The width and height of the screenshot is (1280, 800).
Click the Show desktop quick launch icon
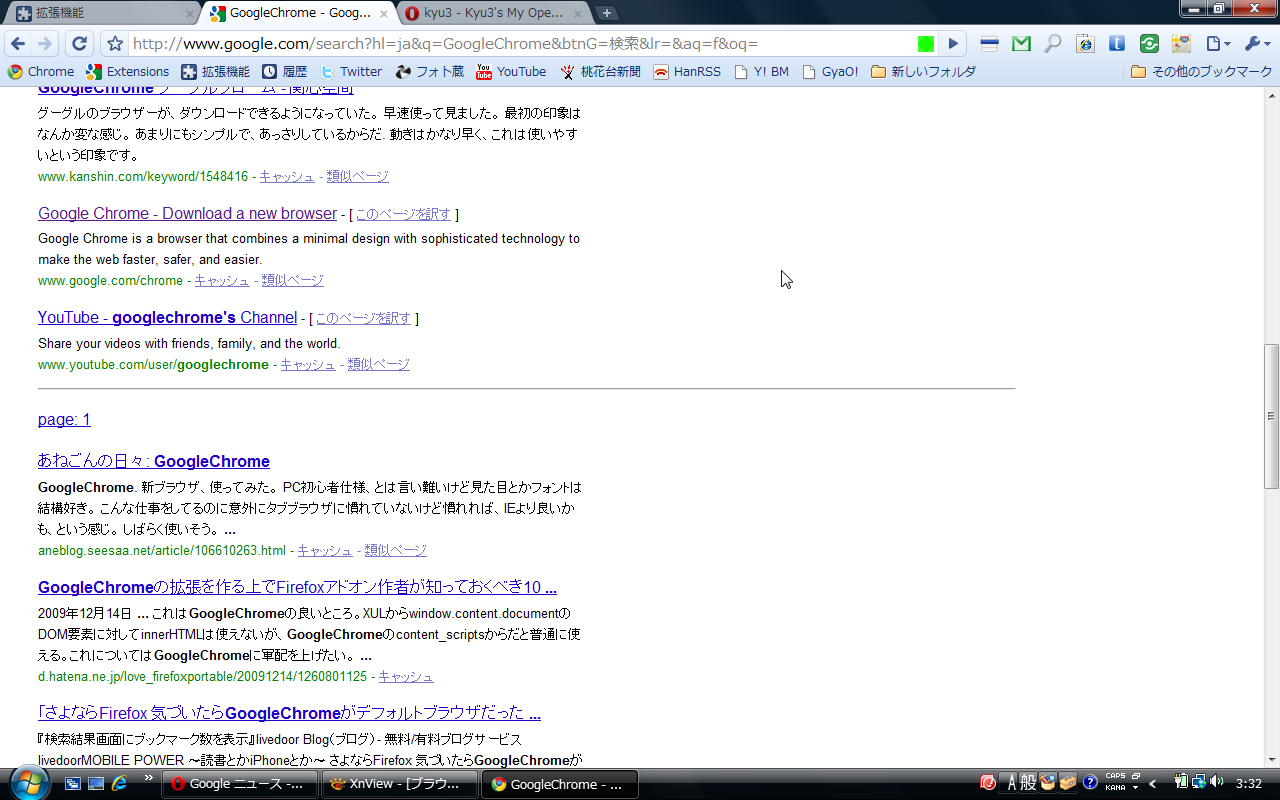pos(96,784)
